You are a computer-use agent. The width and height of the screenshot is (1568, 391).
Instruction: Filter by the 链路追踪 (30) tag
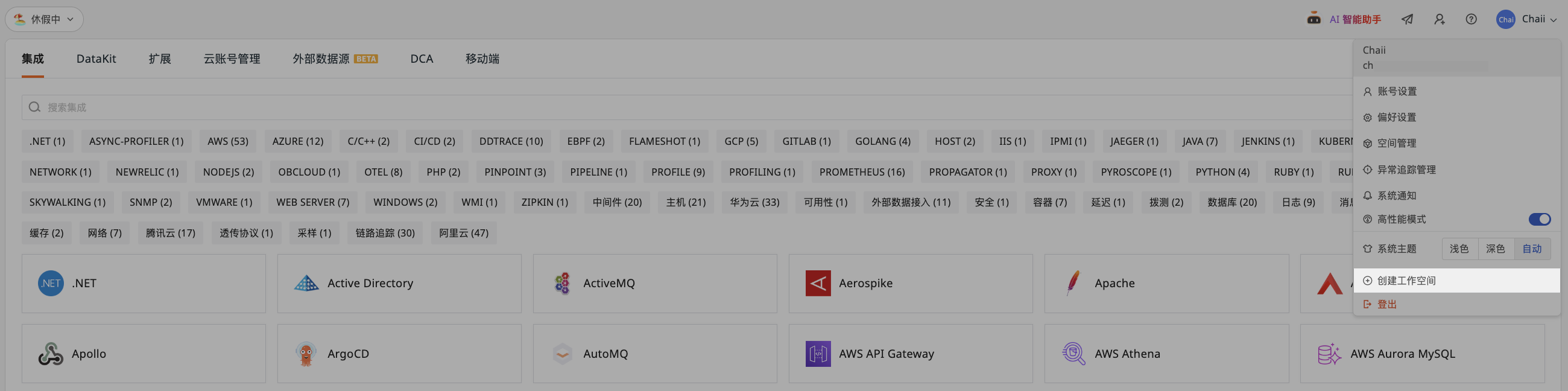point(385,233)
